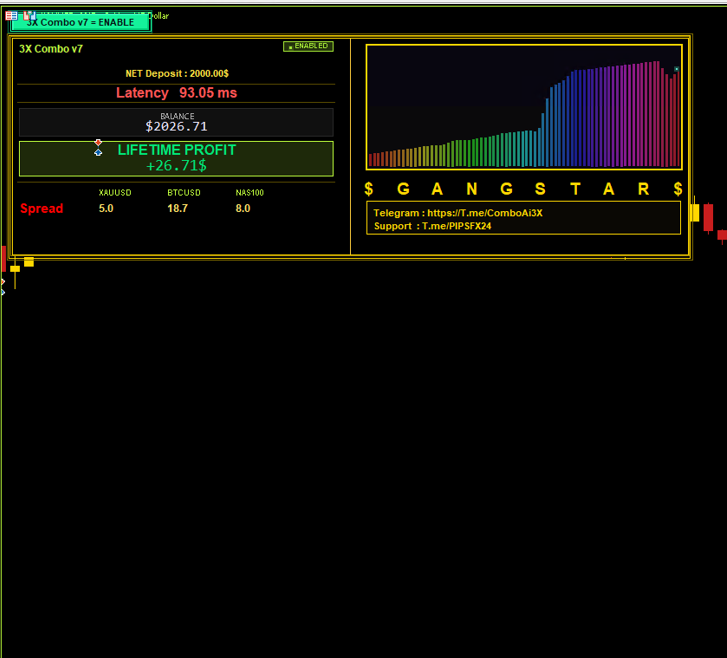Screen dimensions: 727x658
Task: Click the LIFETIME PROFIT +26.71$ panel
Action: click(176, 159)
